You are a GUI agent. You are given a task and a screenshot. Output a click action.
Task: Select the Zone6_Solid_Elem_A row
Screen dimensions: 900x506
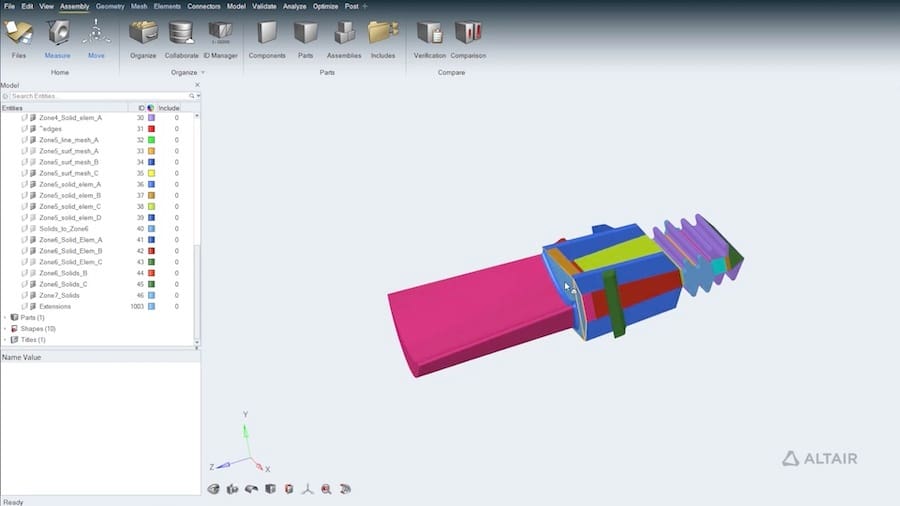point(96,240)
